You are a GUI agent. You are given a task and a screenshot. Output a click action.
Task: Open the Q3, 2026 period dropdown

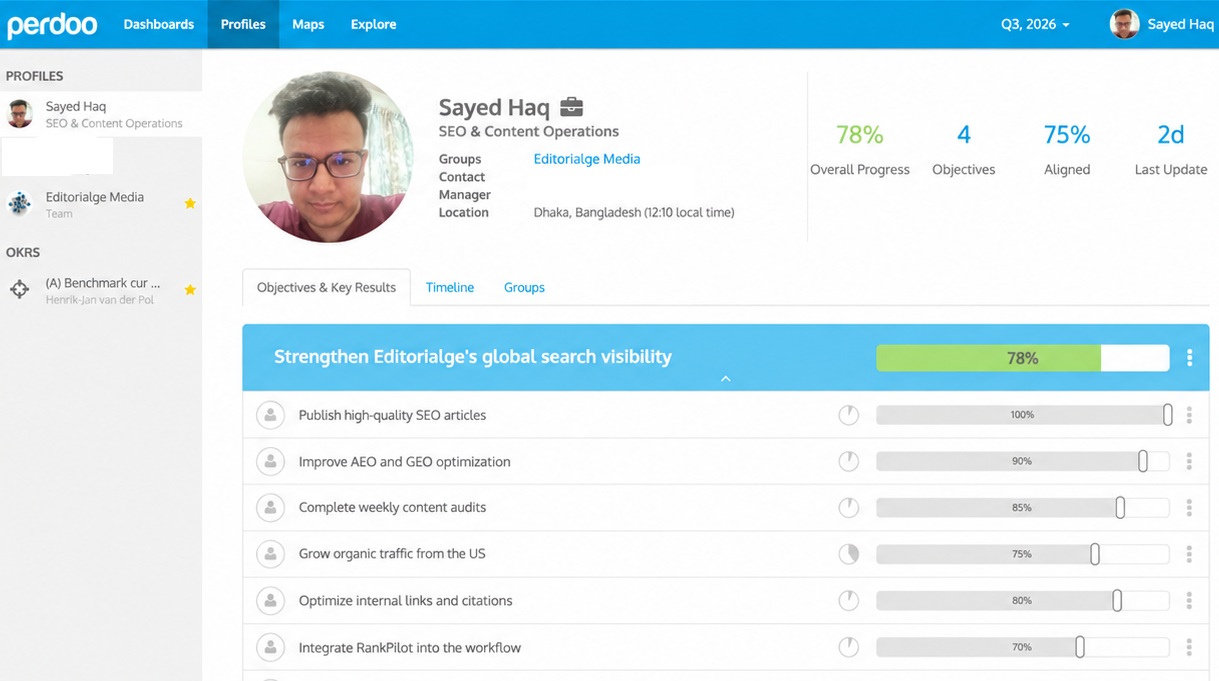coord(1035,24)
